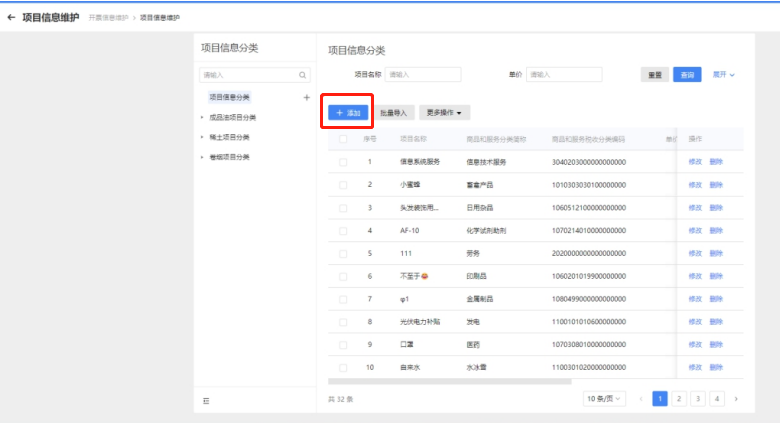Click the blue 添加 button
780x423 pixels.
click(348, 114)
